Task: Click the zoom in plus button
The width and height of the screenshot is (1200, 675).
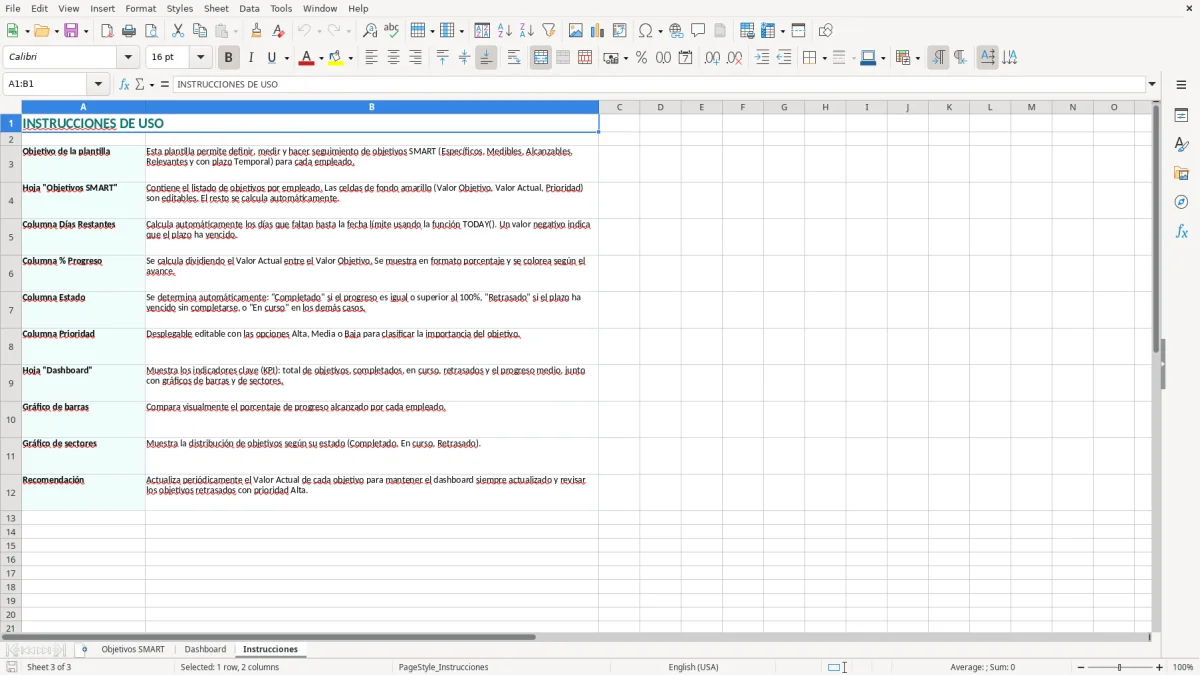Action: pos(1160,667)
